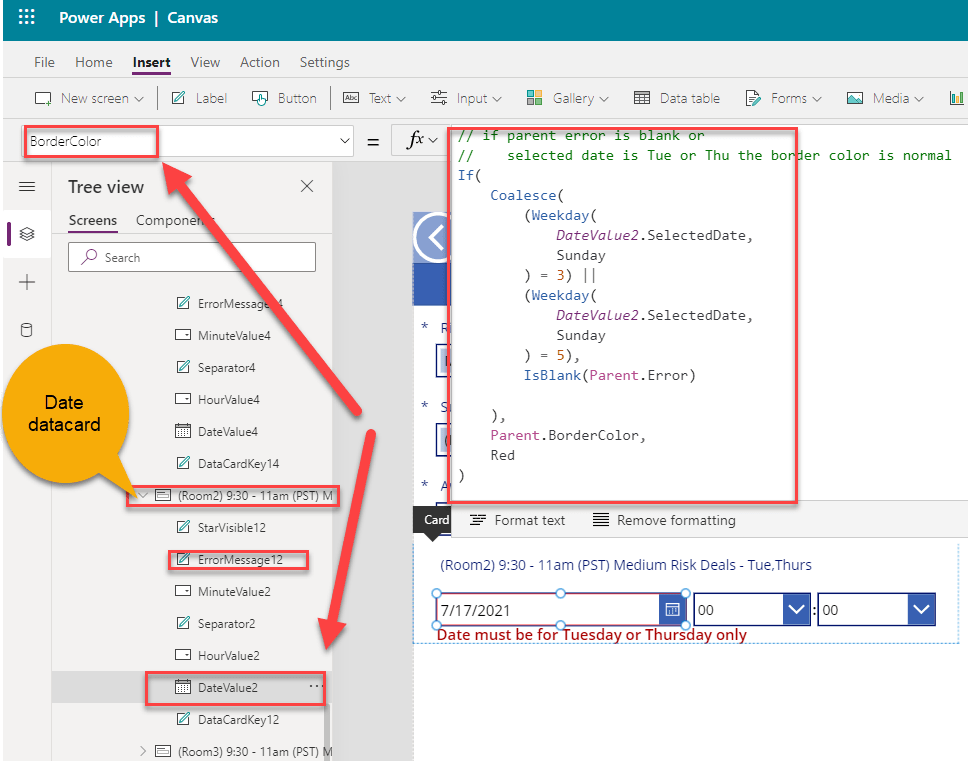This screenshot has height=761, width=968.
Task: Click the ellipsis next to DateValue2
Action: [x=314, y=687]
